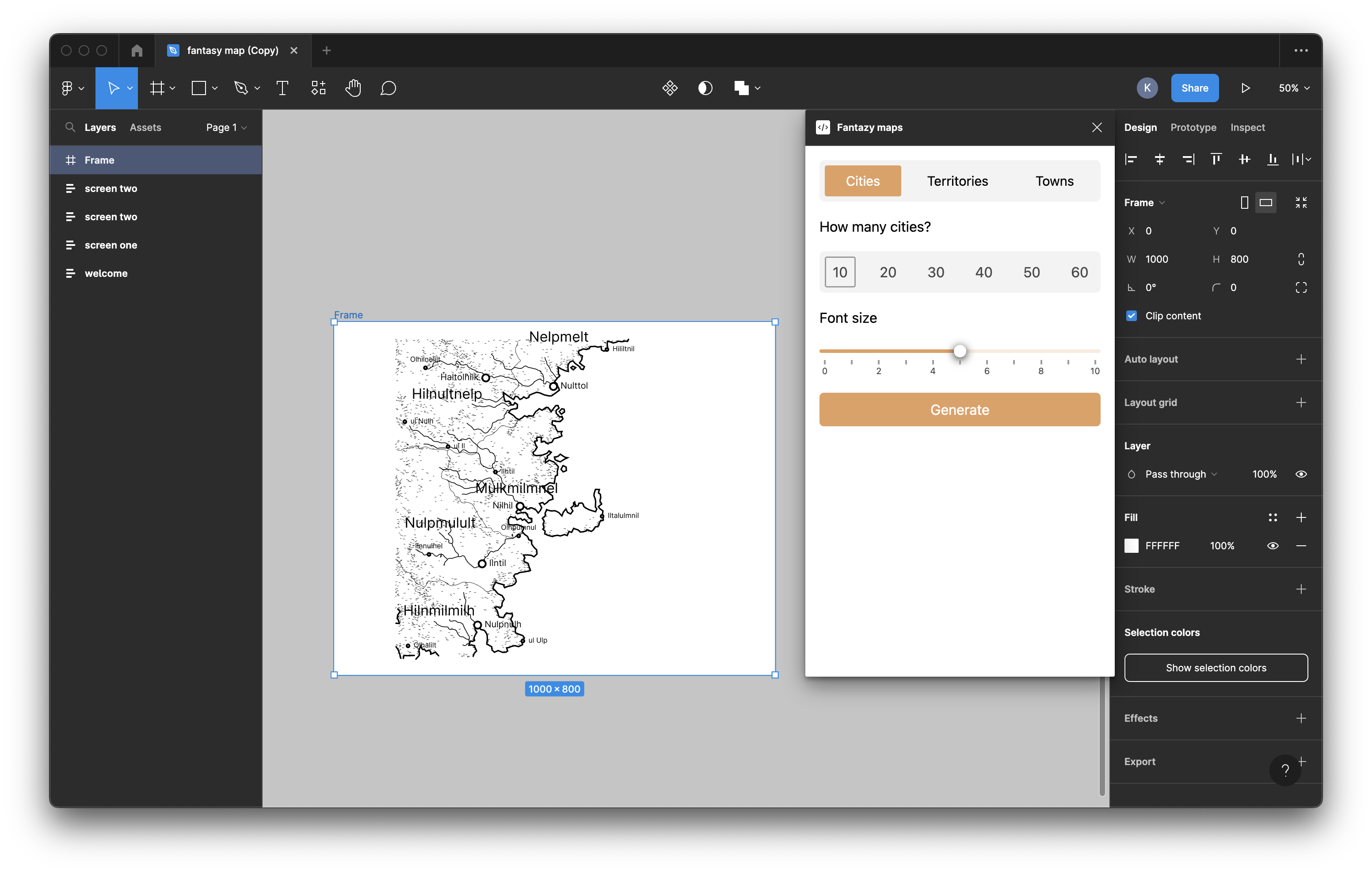Select the Text tool
1372x873 pixels.
pyautogui.click(x=282, y=88)
